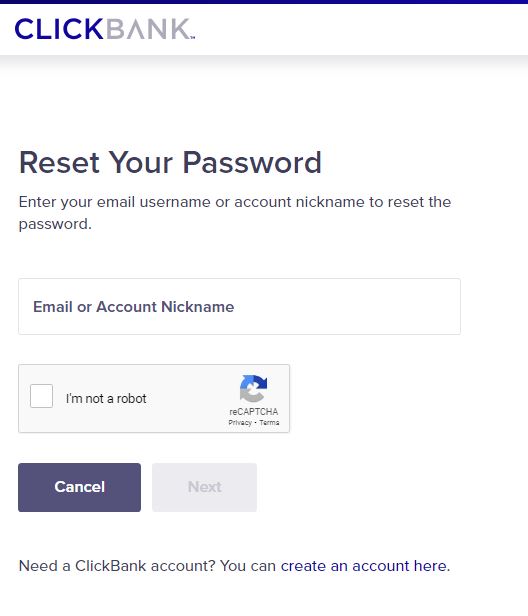Click the empty right end of the email field
This screenshot has width=528, height=616.
pos(393,307)
